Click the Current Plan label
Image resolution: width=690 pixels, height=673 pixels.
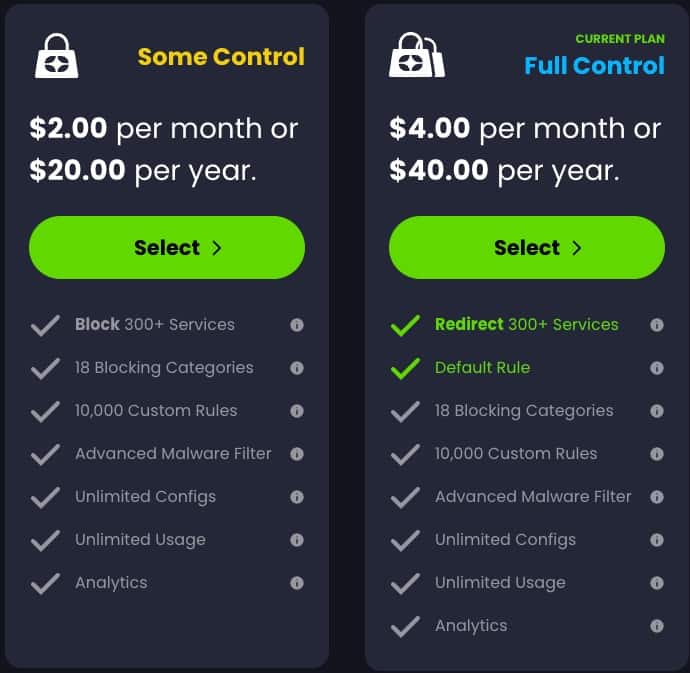click(620, 39)
